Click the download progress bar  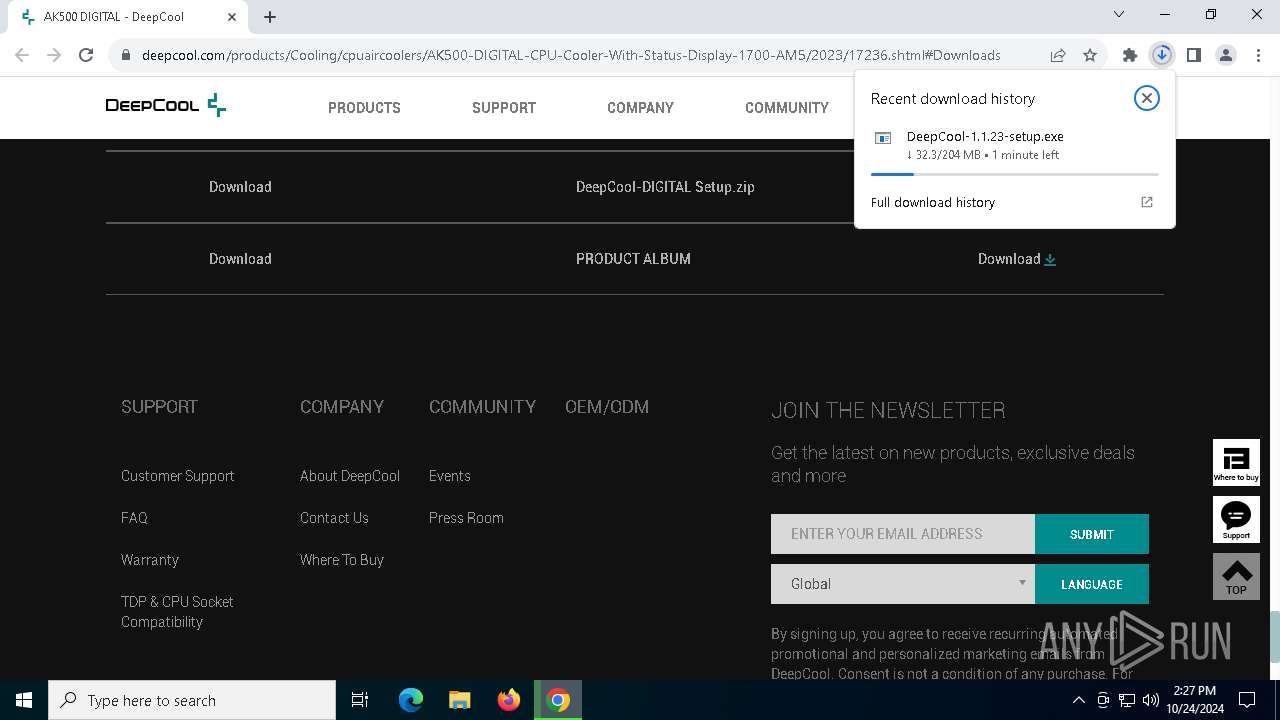1015,174
